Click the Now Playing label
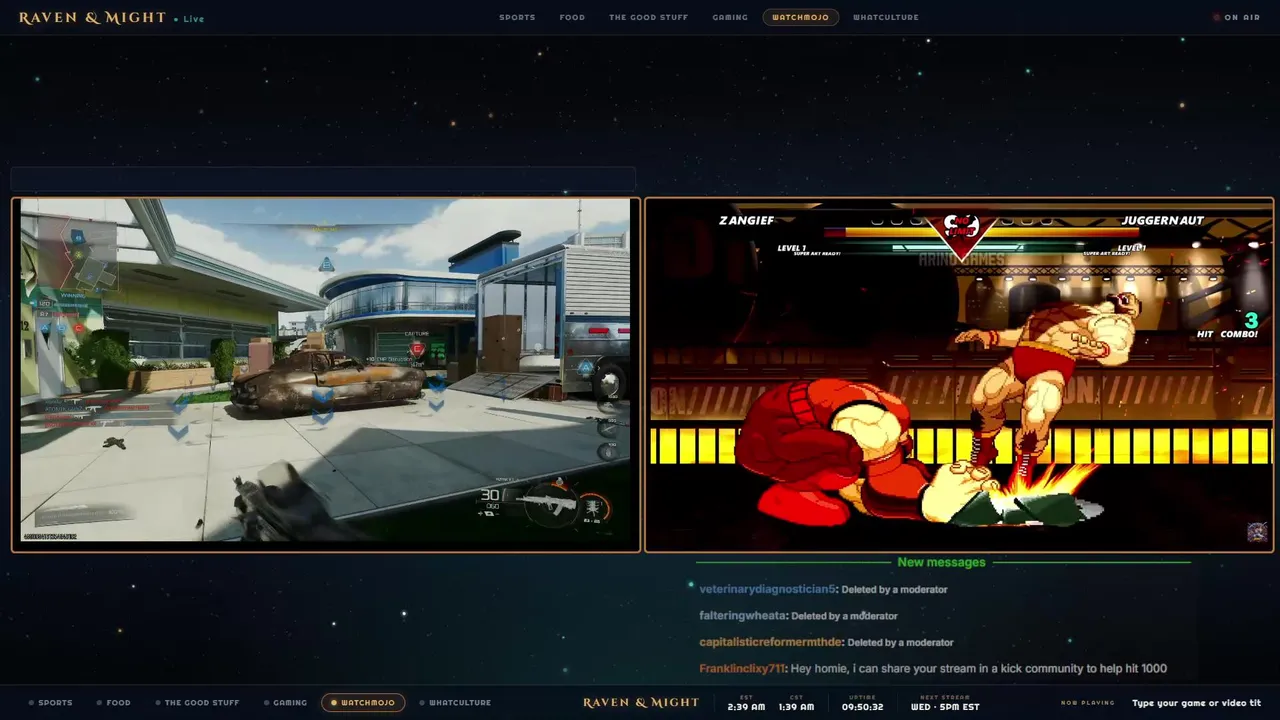1280x720 pixels. [1087, 703]
